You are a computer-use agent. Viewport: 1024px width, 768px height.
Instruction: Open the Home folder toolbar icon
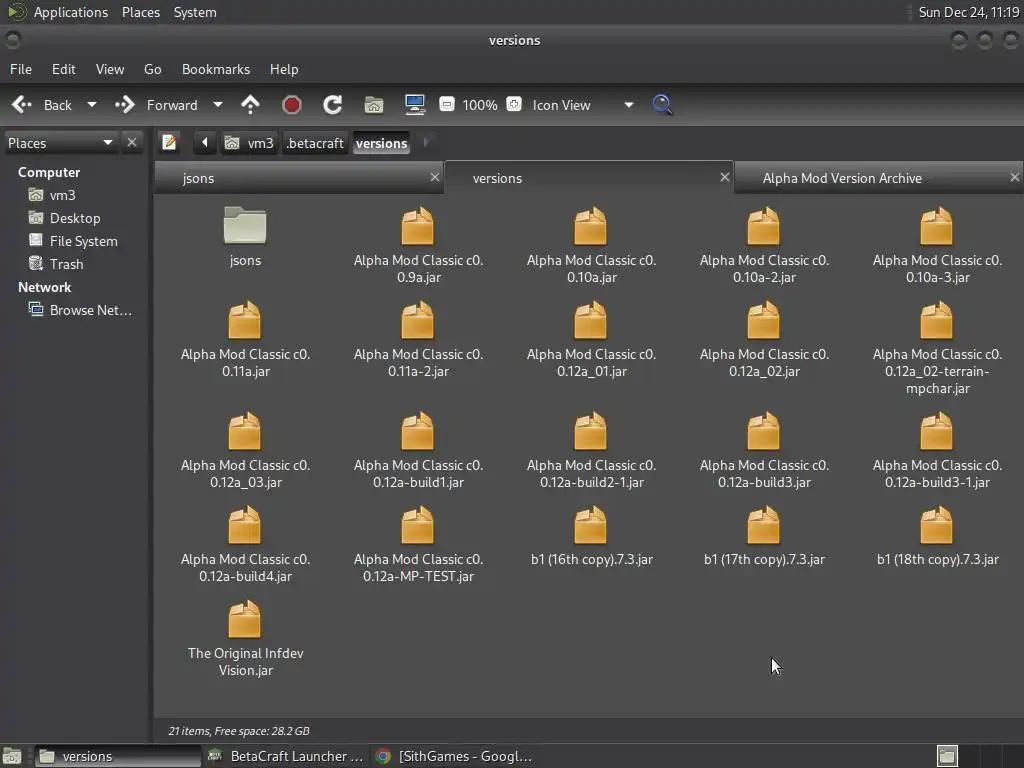pos(374,104)
